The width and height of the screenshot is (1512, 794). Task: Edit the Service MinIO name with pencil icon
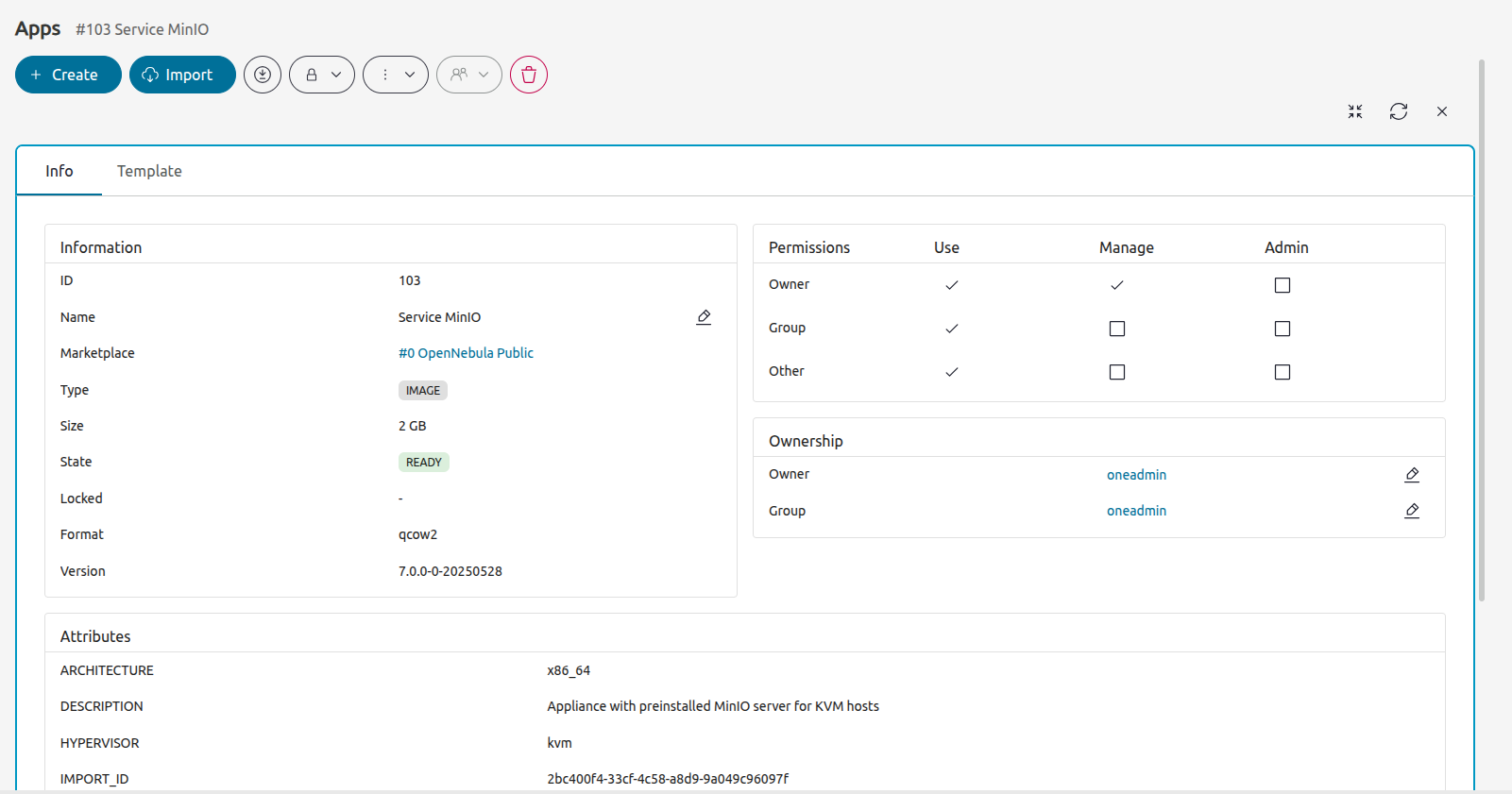704,317
